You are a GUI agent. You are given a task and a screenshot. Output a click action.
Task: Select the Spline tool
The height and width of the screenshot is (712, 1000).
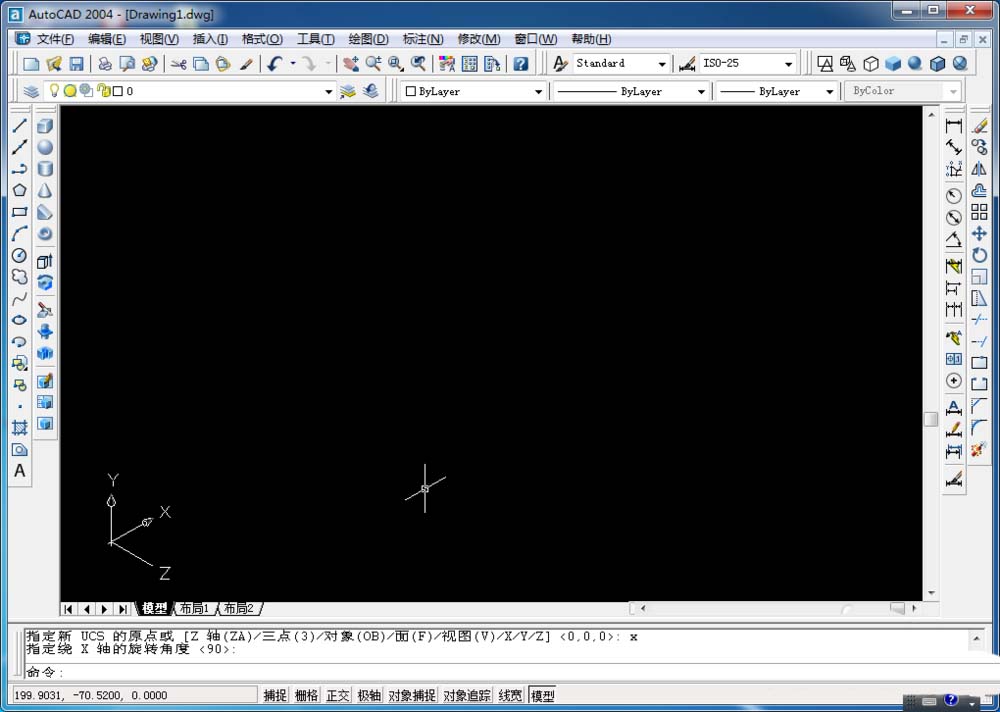(20, 299)
